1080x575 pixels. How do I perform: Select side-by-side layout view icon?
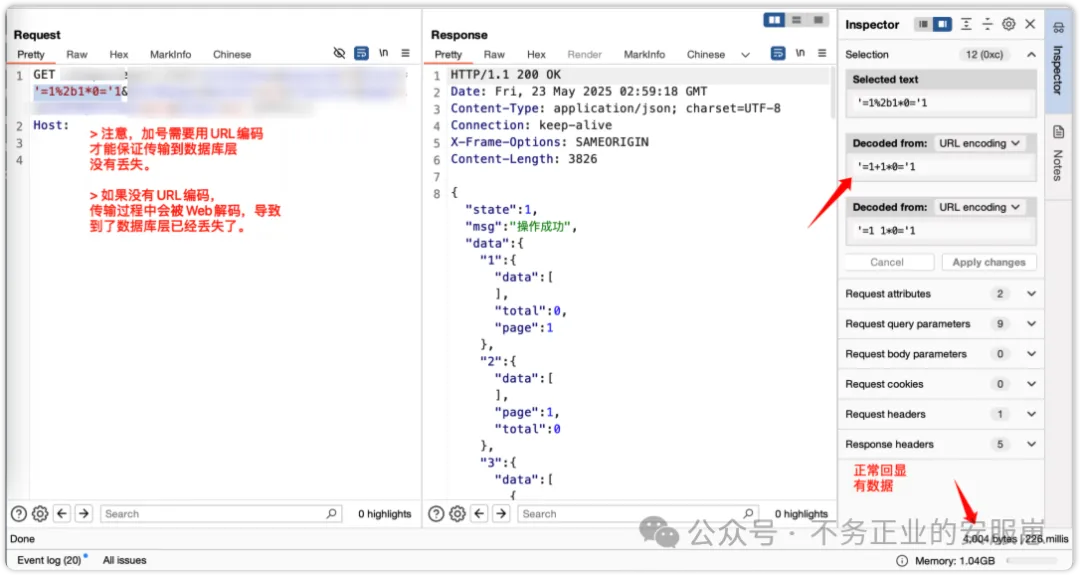click(774, 20)
